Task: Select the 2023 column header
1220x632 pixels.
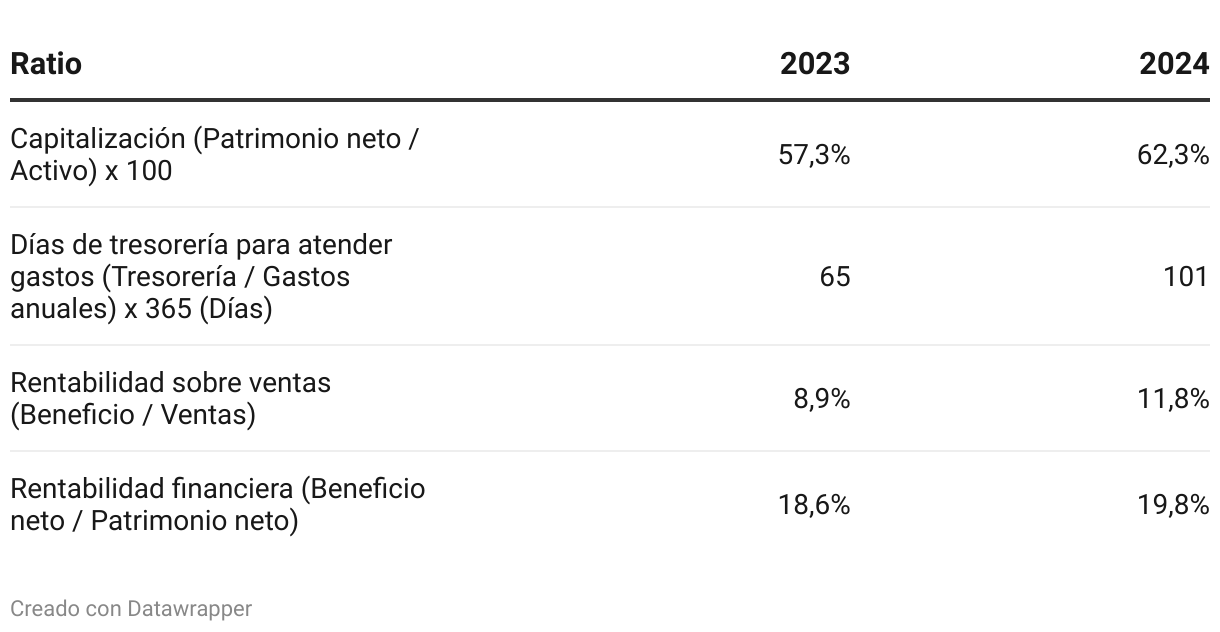Action: 815,64
